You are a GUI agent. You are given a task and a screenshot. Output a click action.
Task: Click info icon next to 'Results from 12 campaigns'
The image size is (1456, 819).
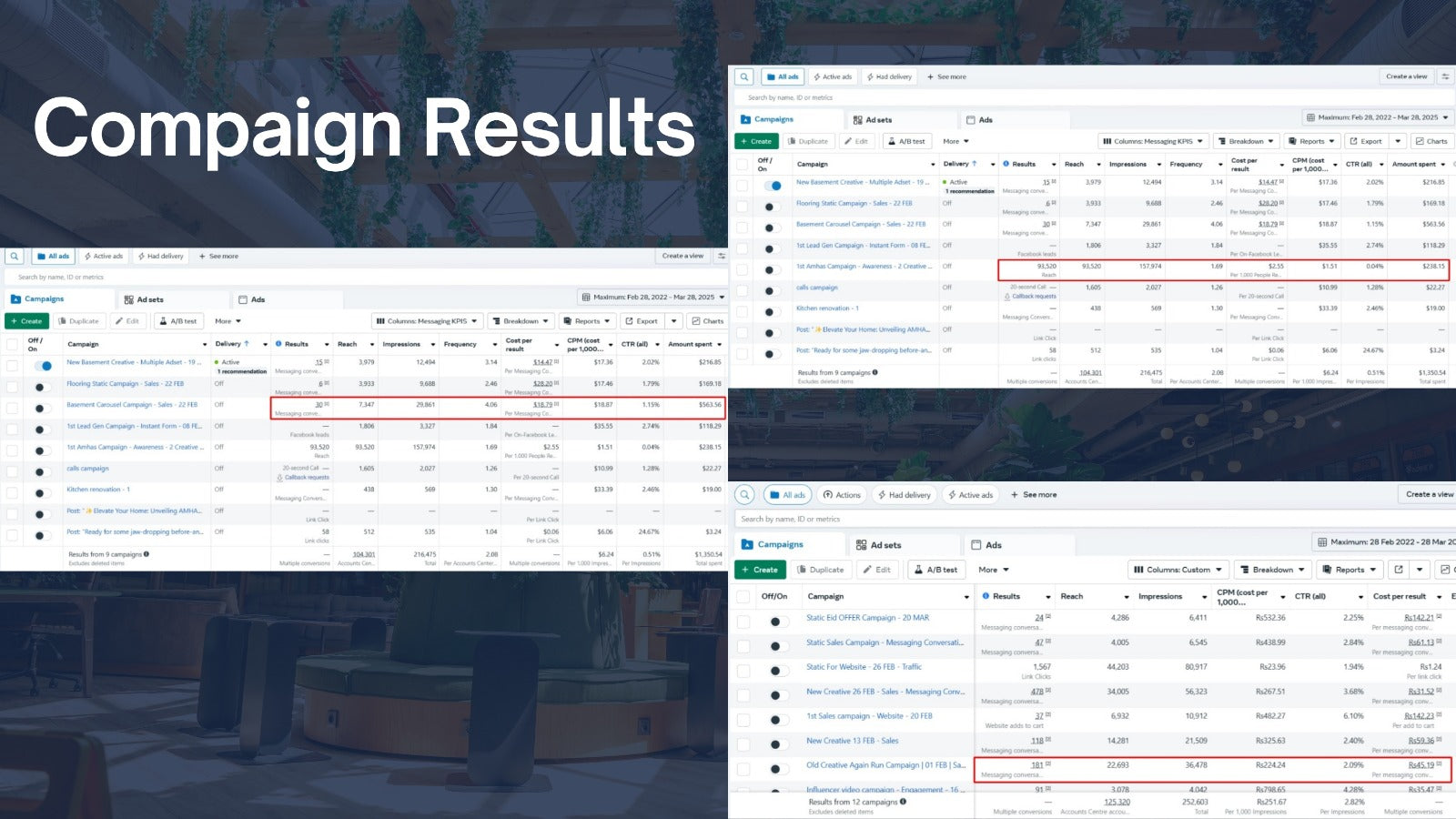click(903, 802)
